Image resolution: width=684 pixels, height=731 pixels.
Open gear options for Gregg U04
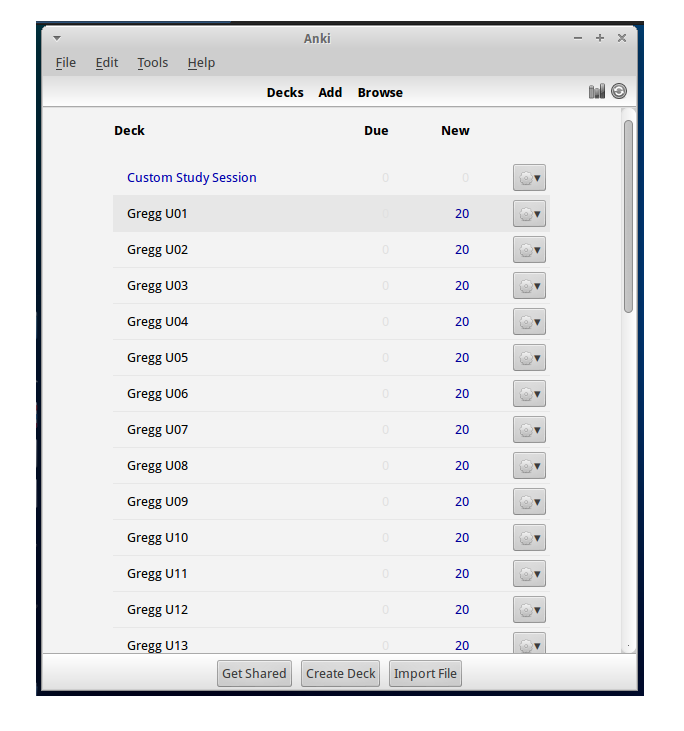tap(529, 322)
